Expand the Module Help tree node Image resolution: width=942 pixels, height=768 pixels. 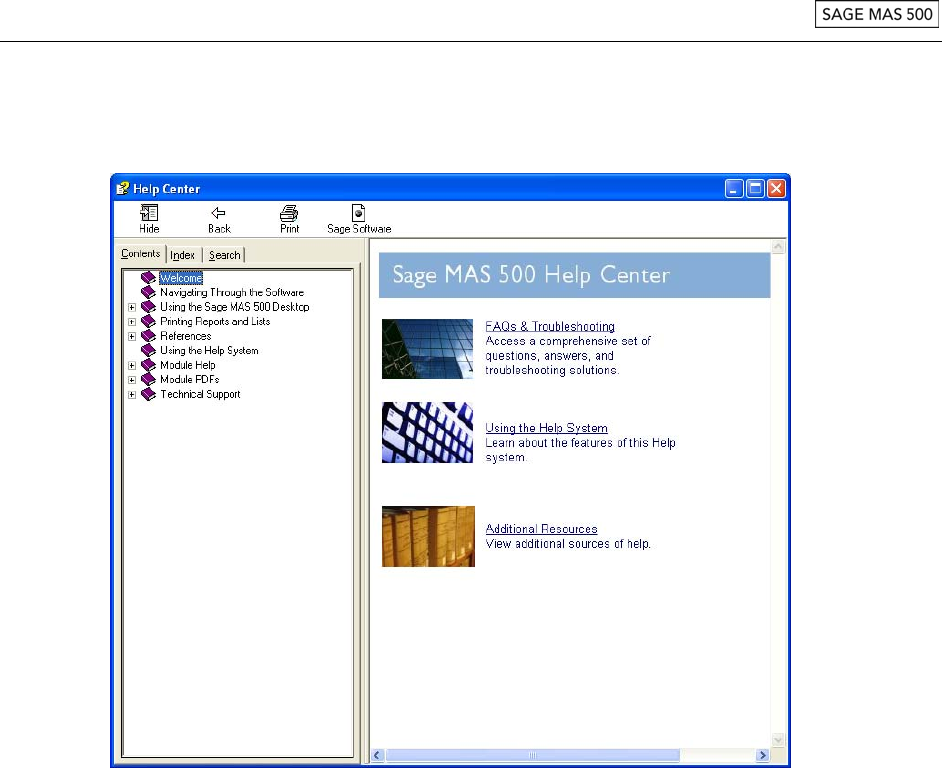[x=132, y=365]
